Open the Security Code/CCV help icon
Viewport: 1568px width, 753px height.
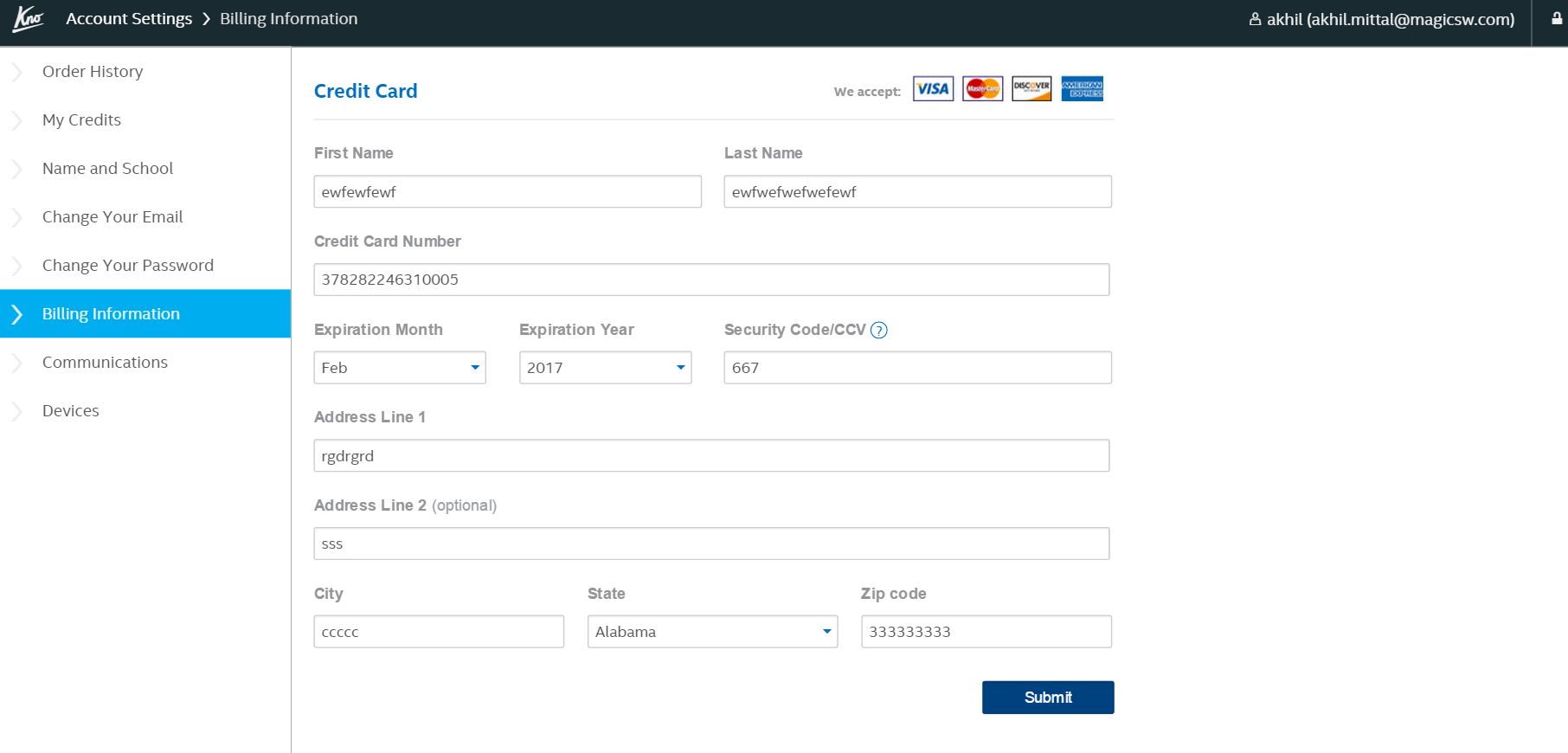(878, 330)
